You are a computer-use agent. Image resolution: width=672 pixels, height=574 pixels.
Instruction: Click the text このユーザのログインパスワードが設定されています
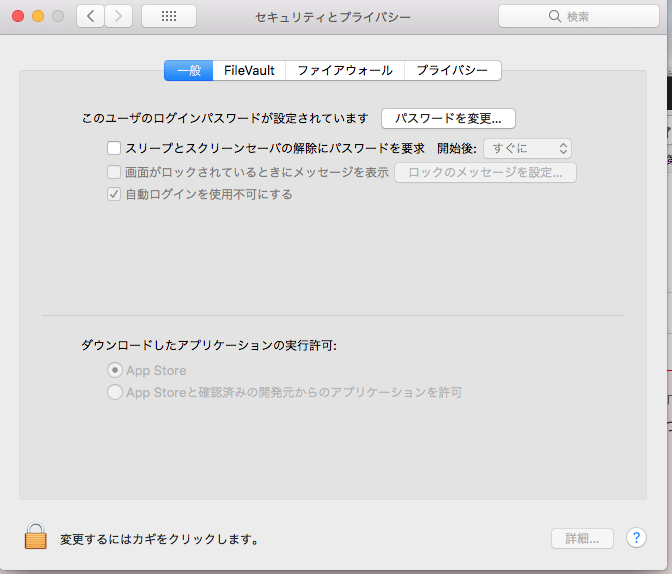(x=225, y=118)
